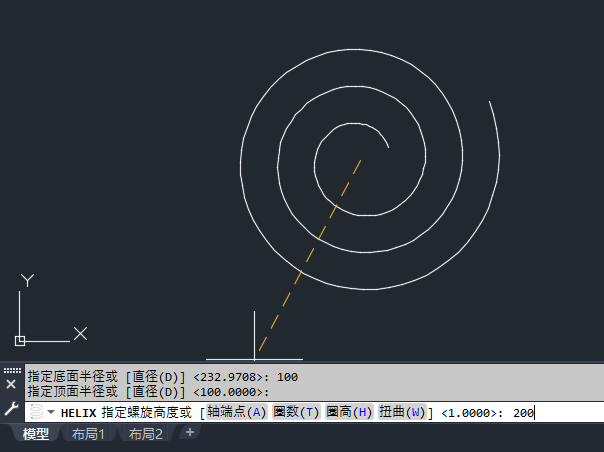The image size is (604, 452).
Task: Click the command line grip handle
Action: pos(12,371)
